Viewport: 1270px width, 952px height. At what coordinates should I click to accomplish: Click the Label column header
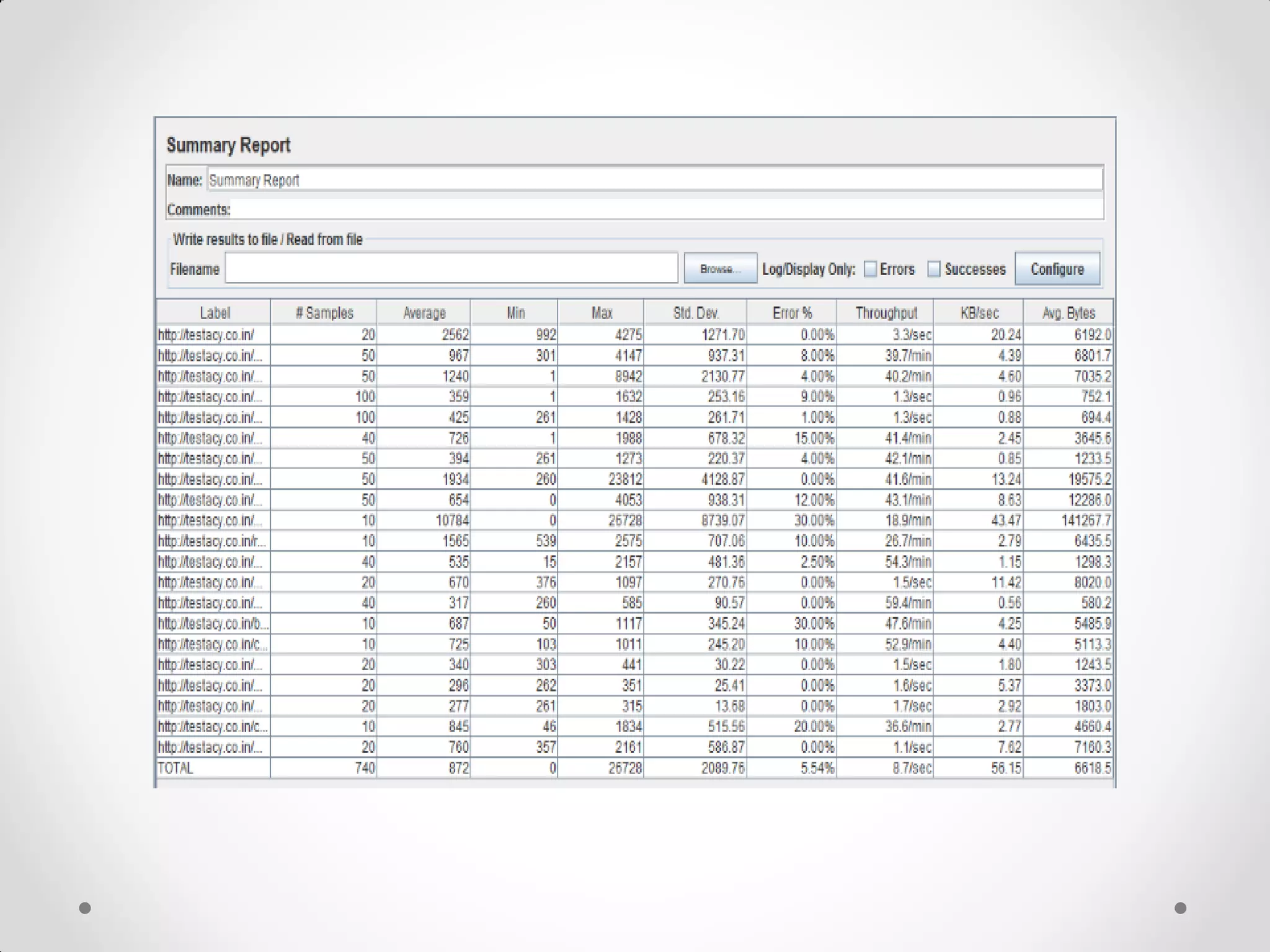point(215,312)
